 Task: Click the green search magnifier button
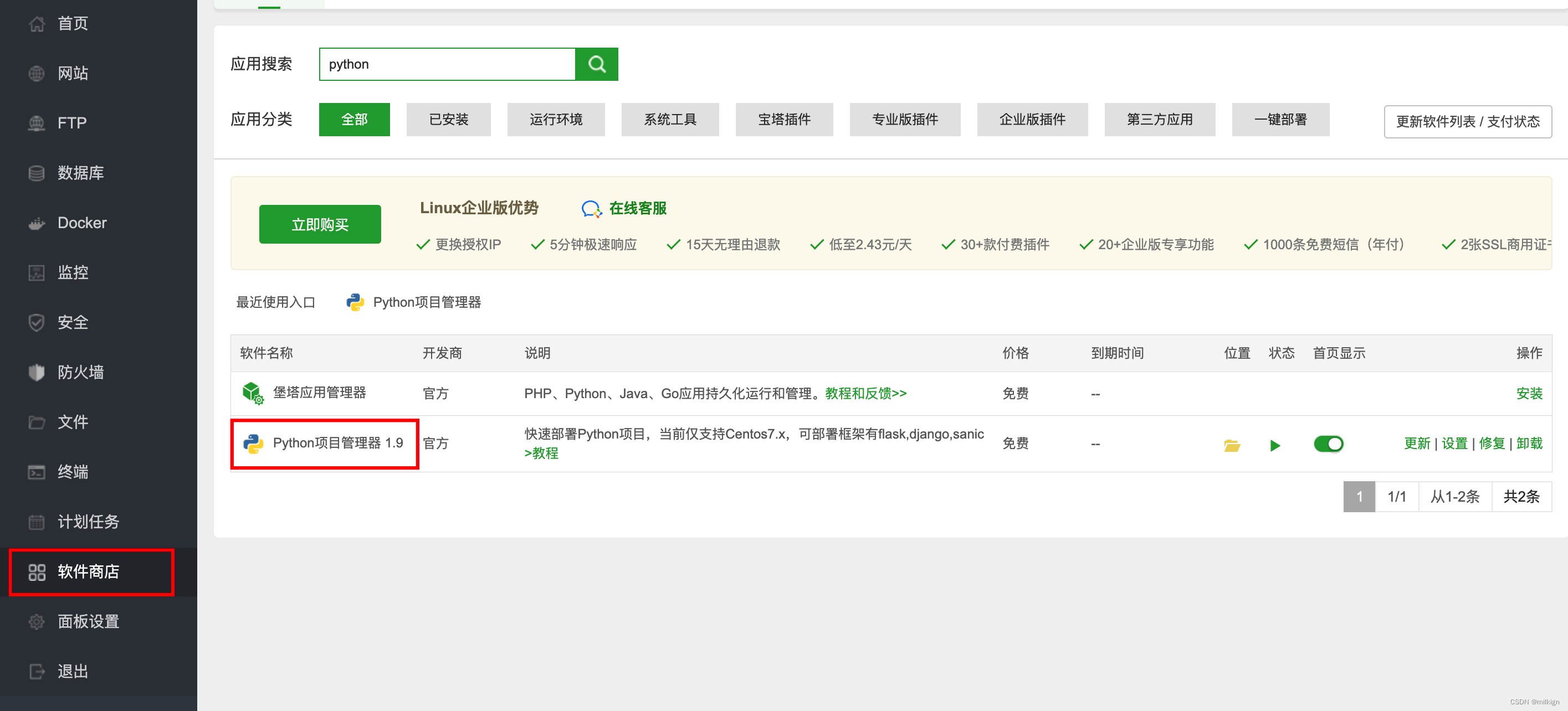pos(597,64)
